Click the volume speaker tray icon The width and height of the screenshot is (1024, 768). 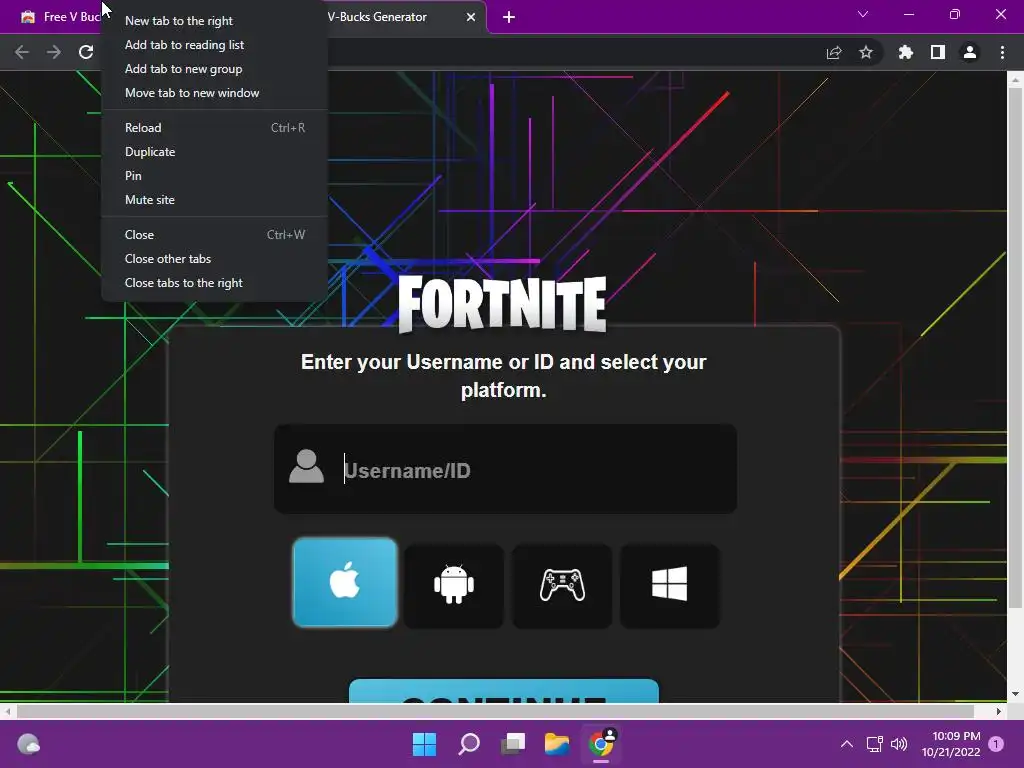[899, 744]
